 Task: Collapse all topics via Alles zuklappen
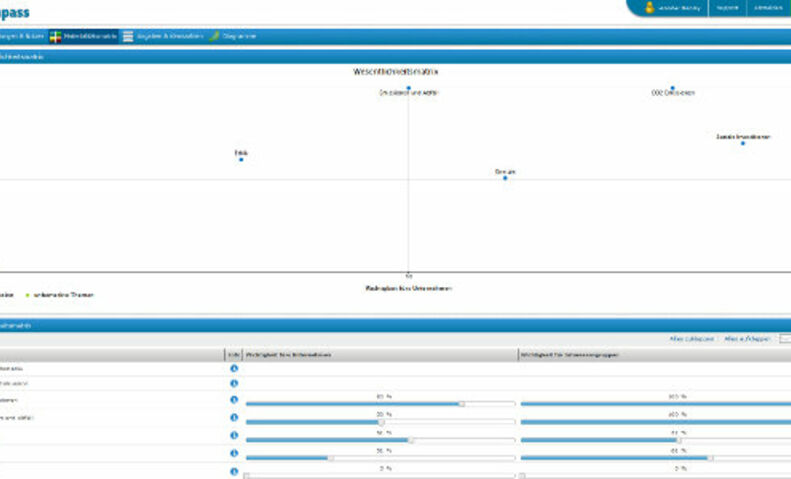692,340
